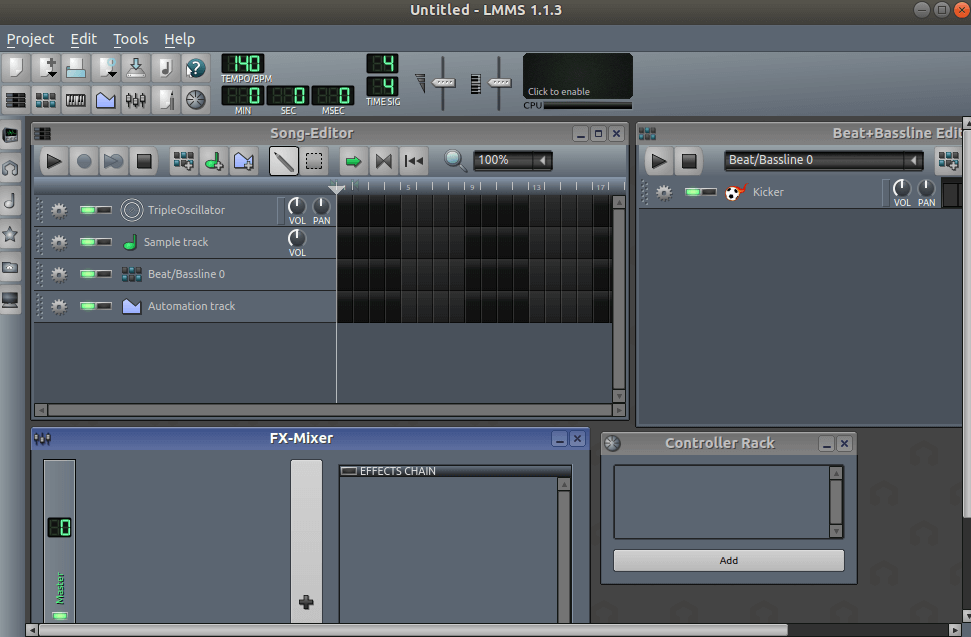Select the edit mode selection tool

[315, 162]
